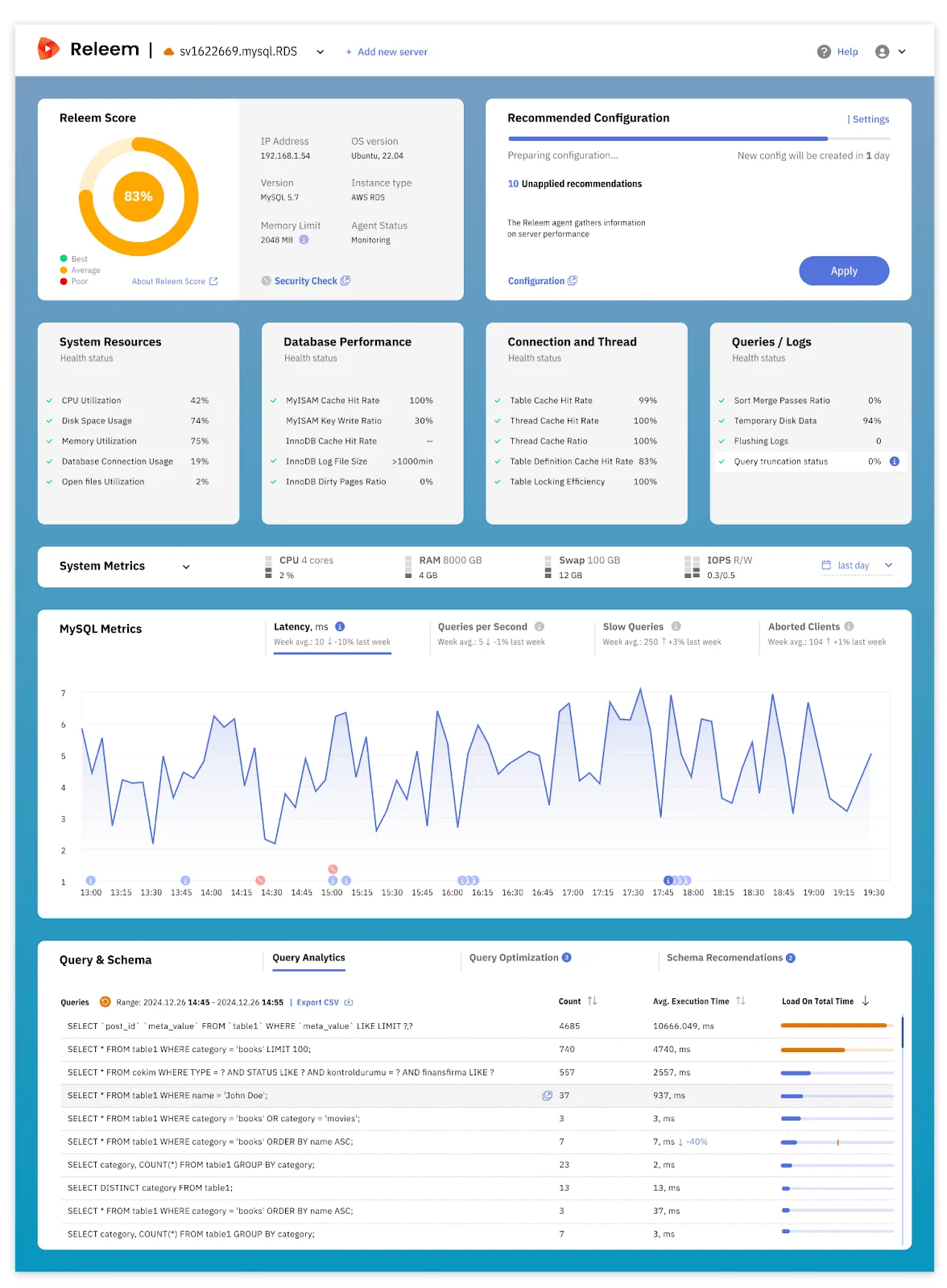Sort by Avg. Execution Time arrows
Viewport: 947px width, 1288px height.
point(741,1001)
